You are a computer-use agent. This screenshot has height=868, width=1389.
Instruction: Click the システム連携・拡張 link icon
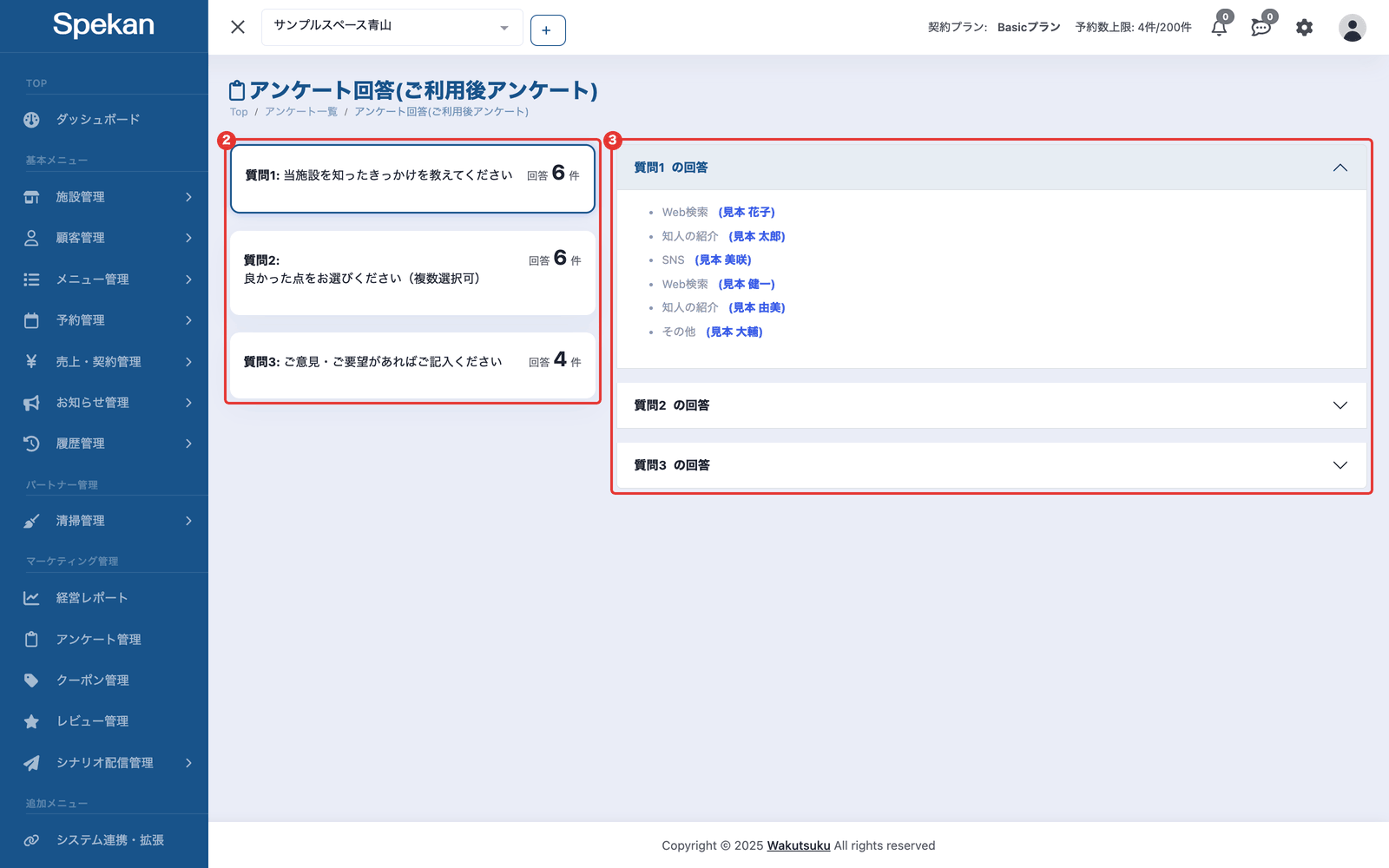[31, 840]
